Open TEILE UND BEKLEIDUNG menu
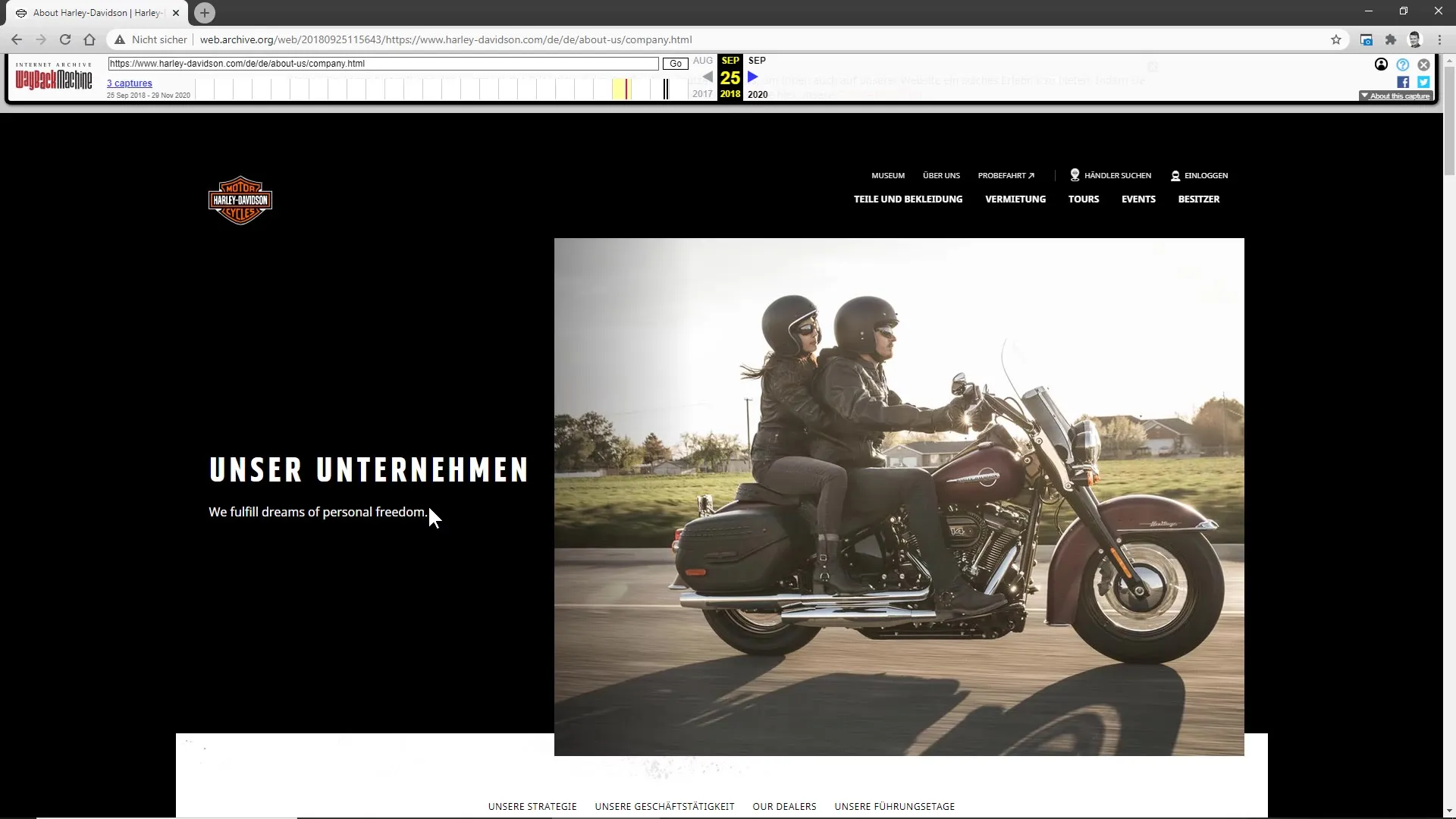The height and width of the screenshot is (819, 1456). 908,199
